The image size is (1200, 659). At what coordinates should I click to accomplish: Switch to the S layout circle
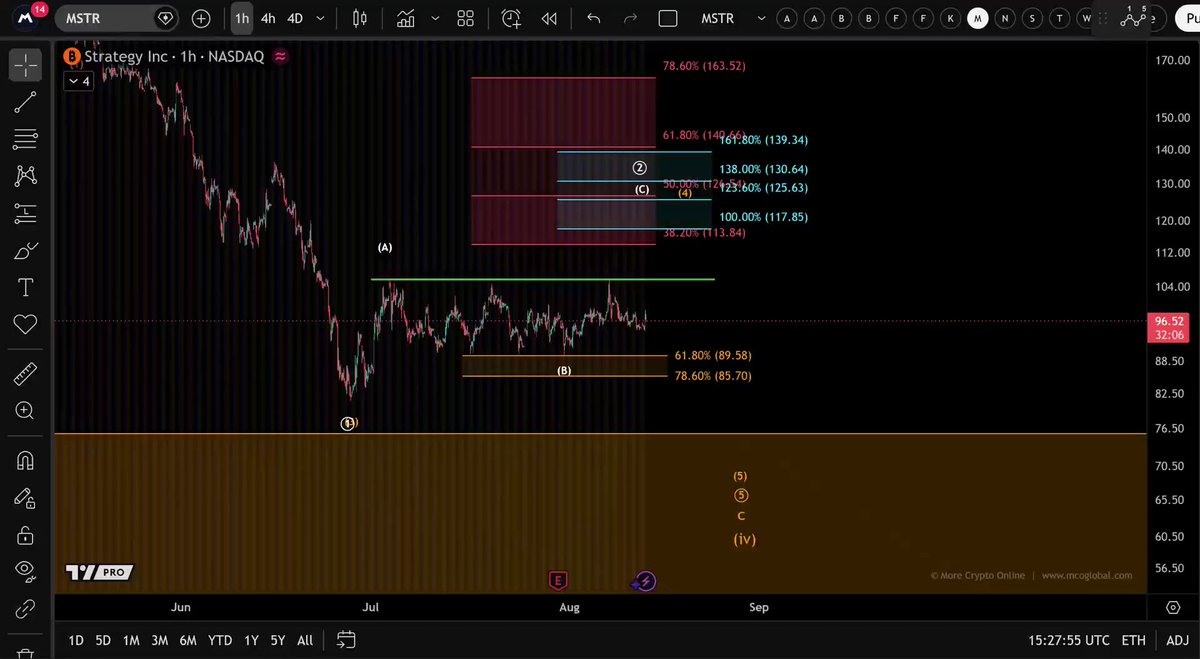(x=1032, y=18)
